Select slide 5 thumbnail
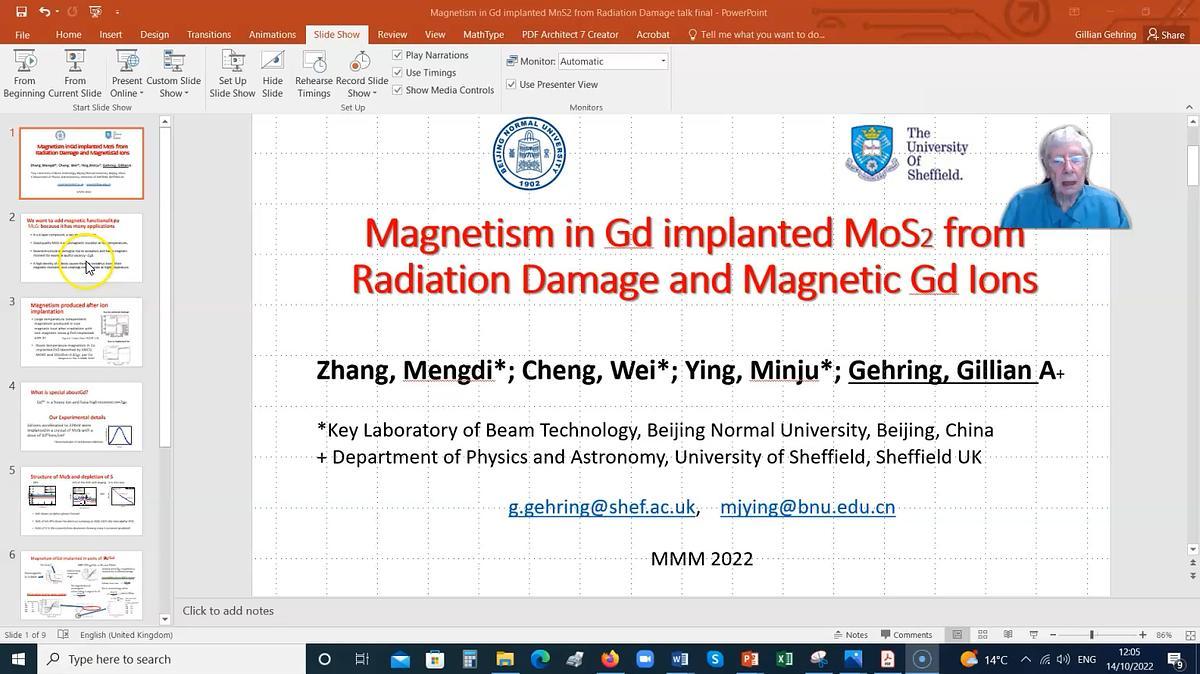Image resolution: width=1200 pixels, height=674 pixels. [83, 500]
